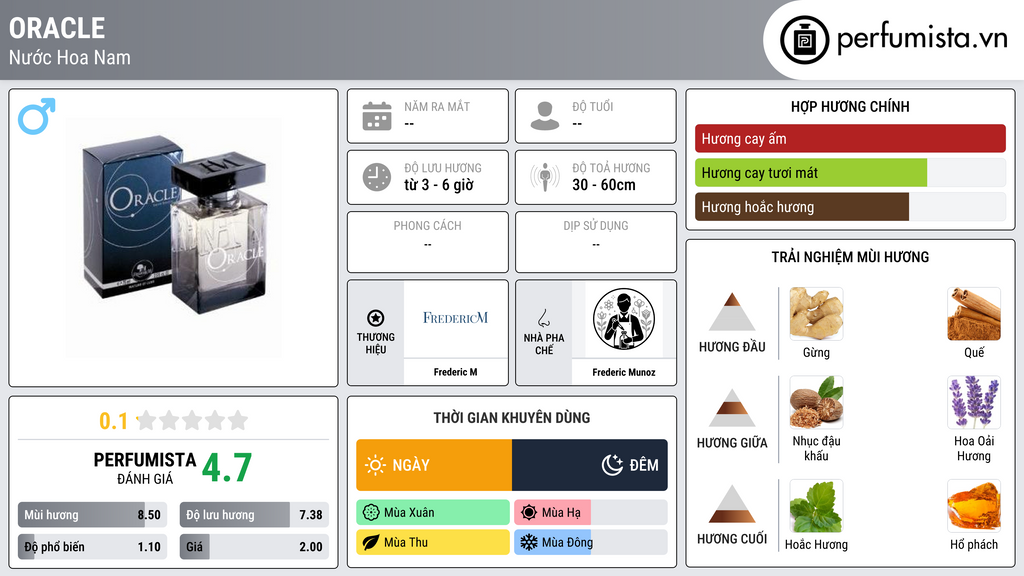Click the 'từ 3 - 6 giờ' value

(439, 185)
